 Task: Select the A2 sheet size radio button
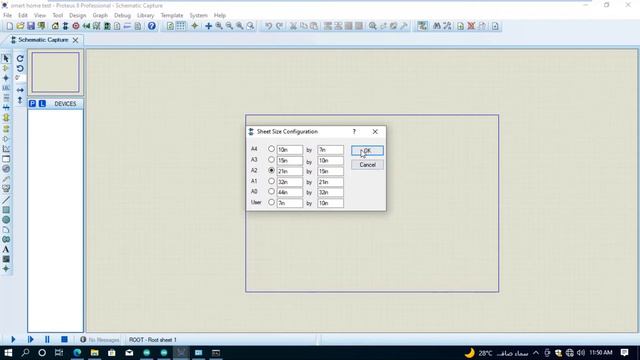[271, 170]
